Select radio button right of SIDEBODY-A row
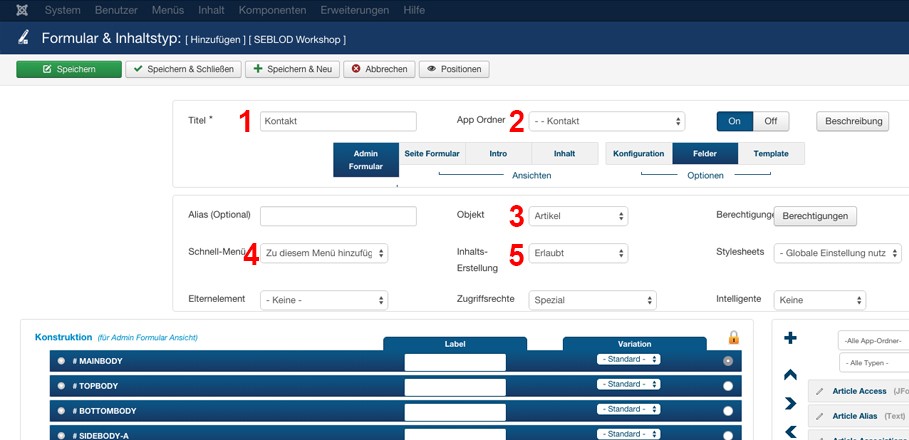The height and width of the screenshot is (440, 909). [728, 435]
